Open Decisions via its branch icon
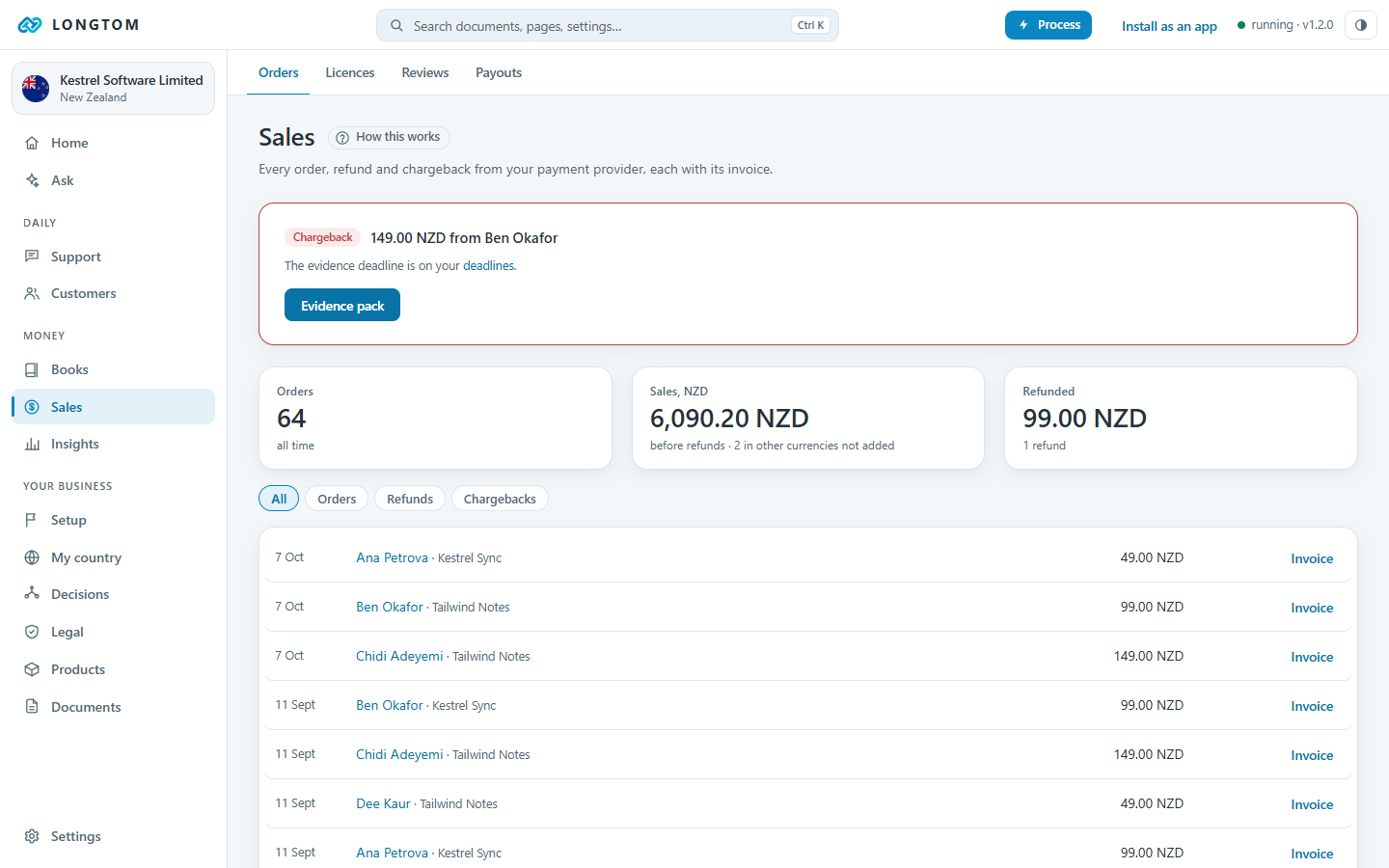 click(32, 594)
